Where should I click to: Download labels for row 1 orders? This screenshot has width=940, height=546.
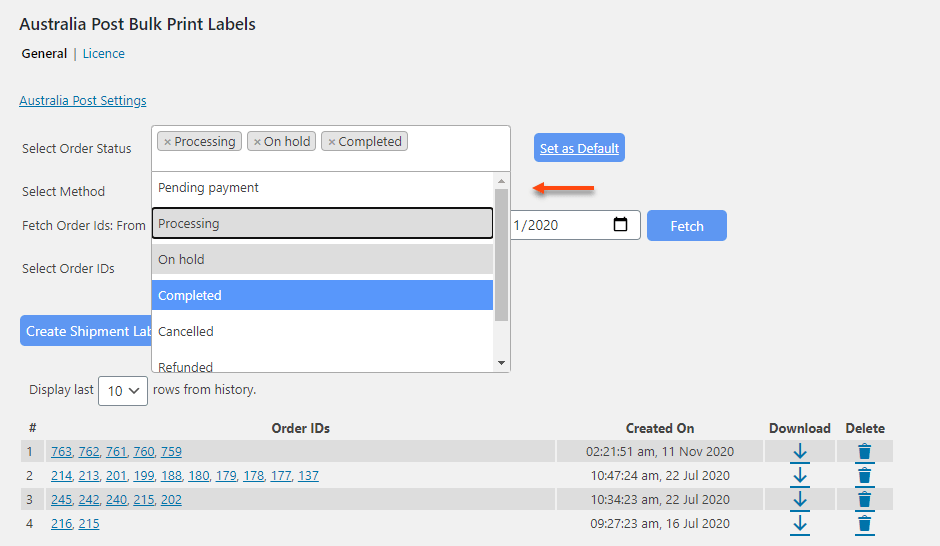pyautogui.click(x=800, y=452)
